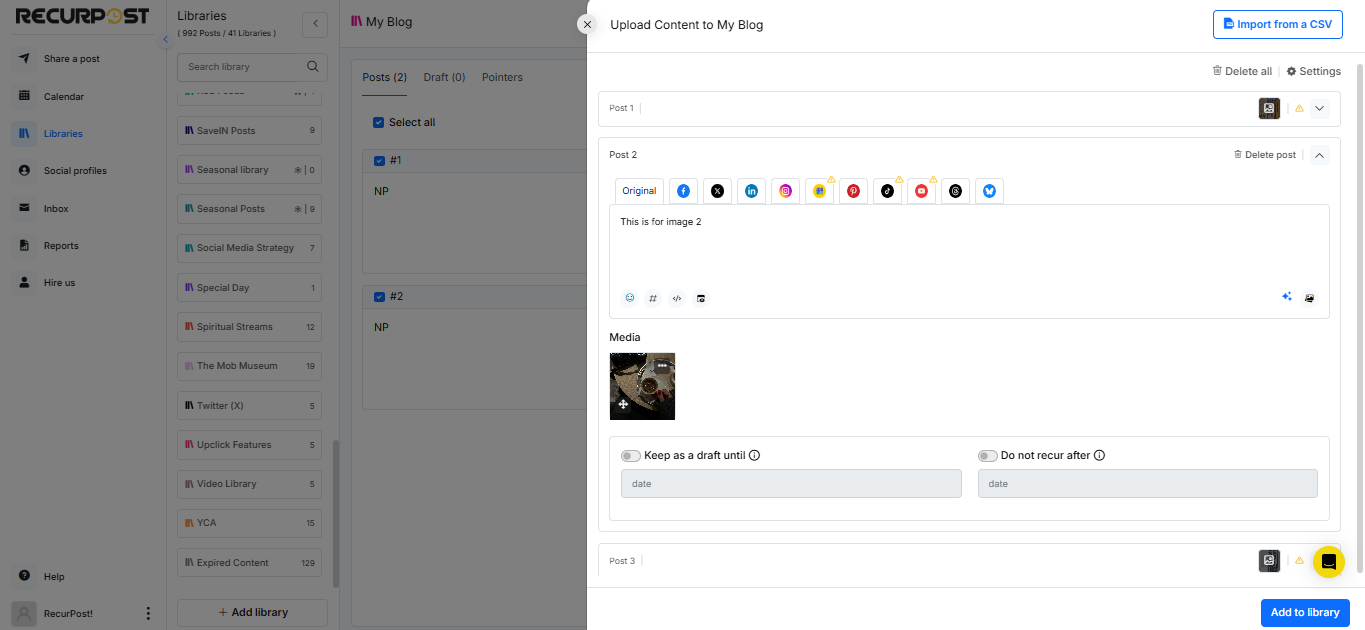Switch to the Facebook tab in Post 2
1365x630 pixels.
click(x=684, y=191)
